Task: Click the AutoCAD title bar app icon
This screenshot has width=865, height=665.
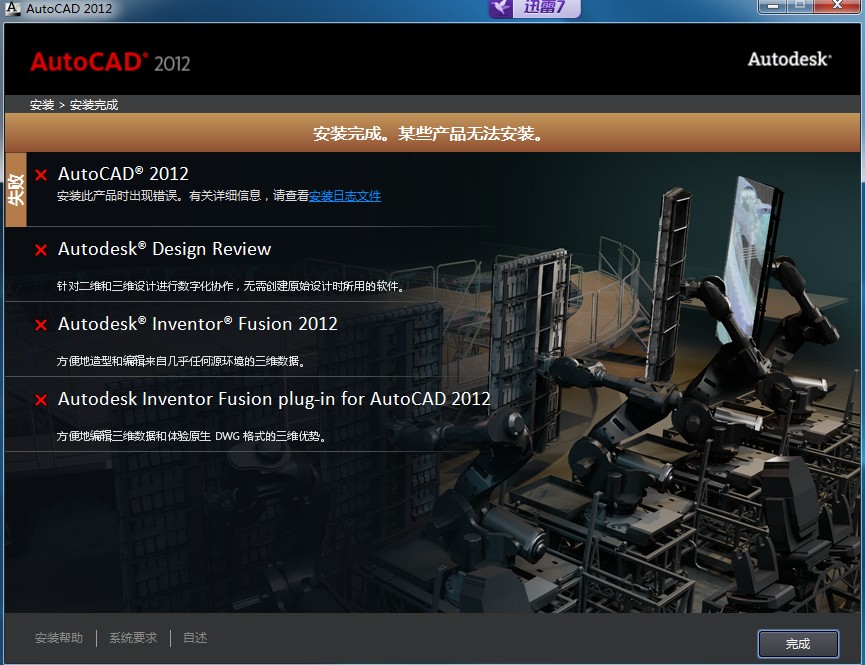Action: pos(12,8)
